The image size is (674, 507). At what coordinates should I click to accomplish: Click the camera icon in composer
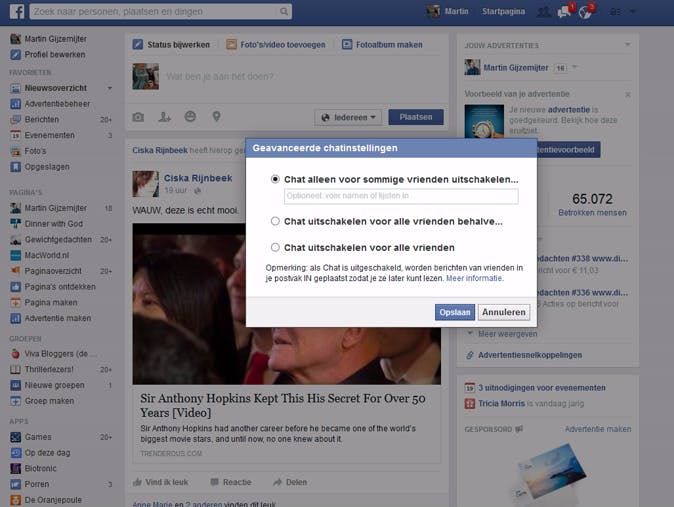139,117
